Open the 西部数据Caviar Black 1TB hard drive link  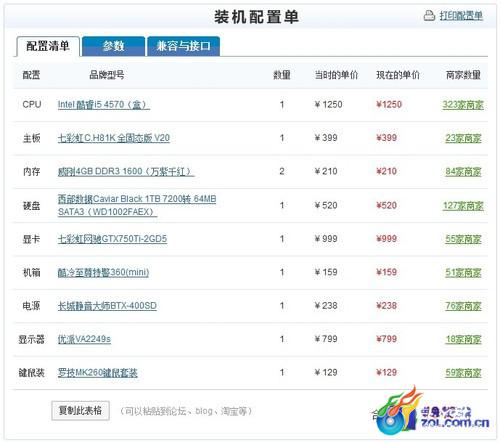137,205
